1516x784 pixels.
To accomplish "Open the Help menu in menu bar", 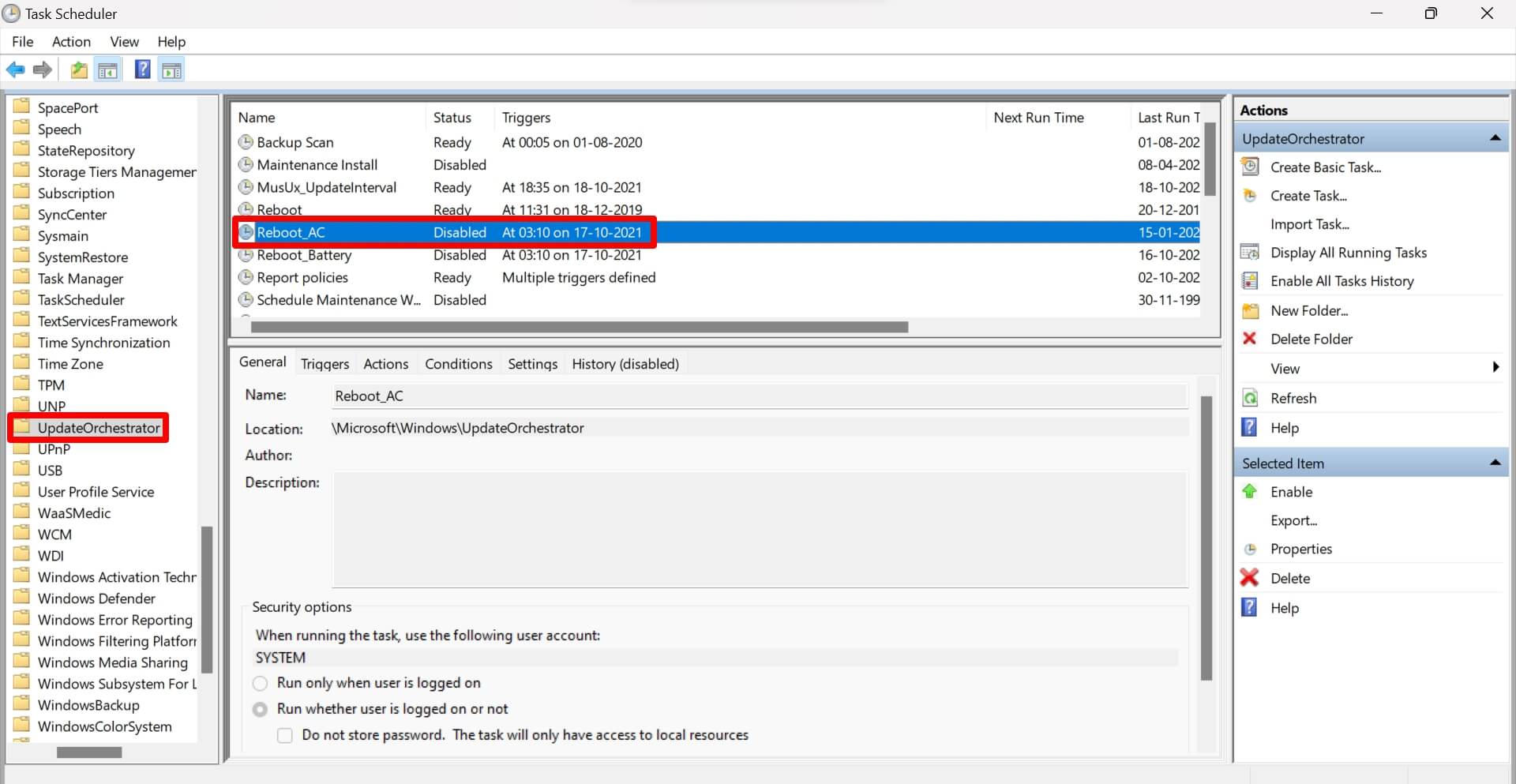I will click(171, 41).
